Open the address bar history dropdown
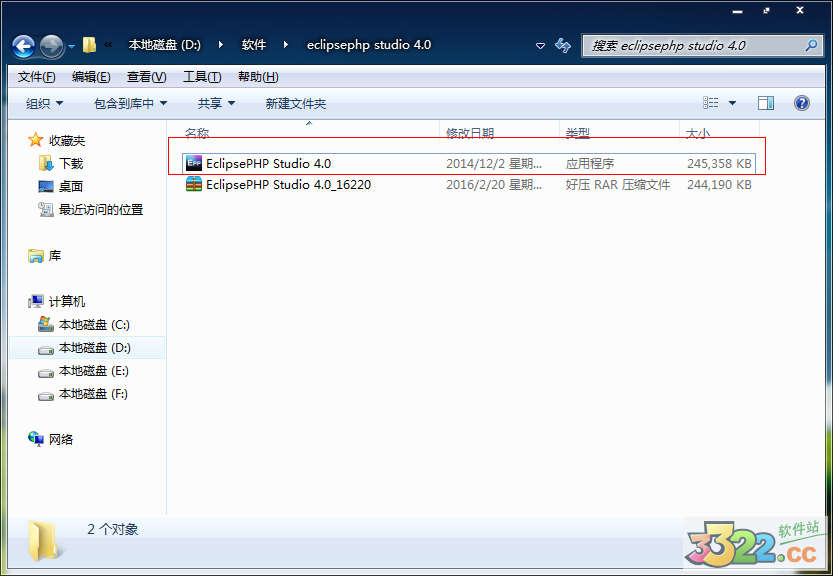The height and width of the screenshot is (576, 833). coord(540,46)
